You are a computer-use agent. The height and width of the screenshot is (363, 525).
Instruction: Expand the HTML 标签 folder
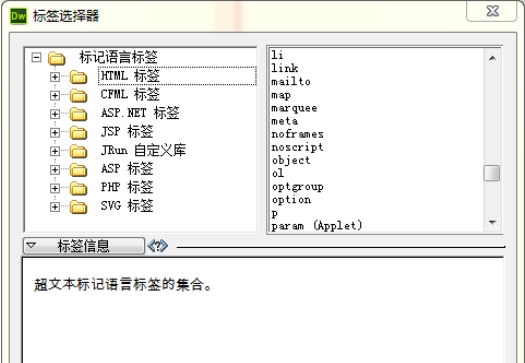tap(55, 77)
